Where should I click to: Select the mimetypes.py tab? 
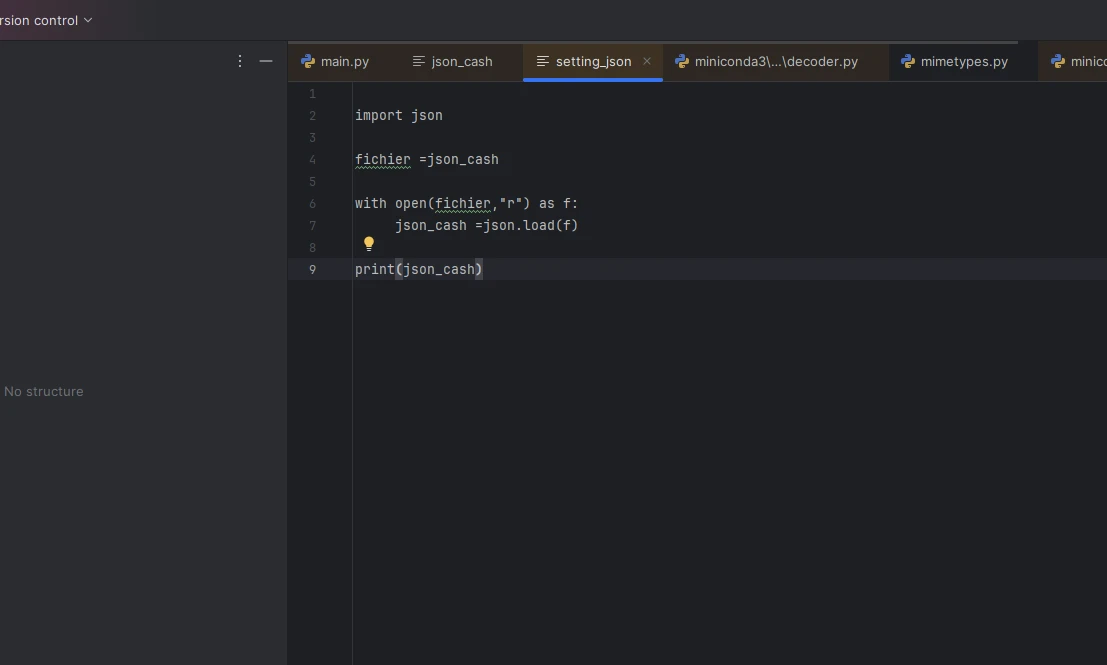click(963, 61)
